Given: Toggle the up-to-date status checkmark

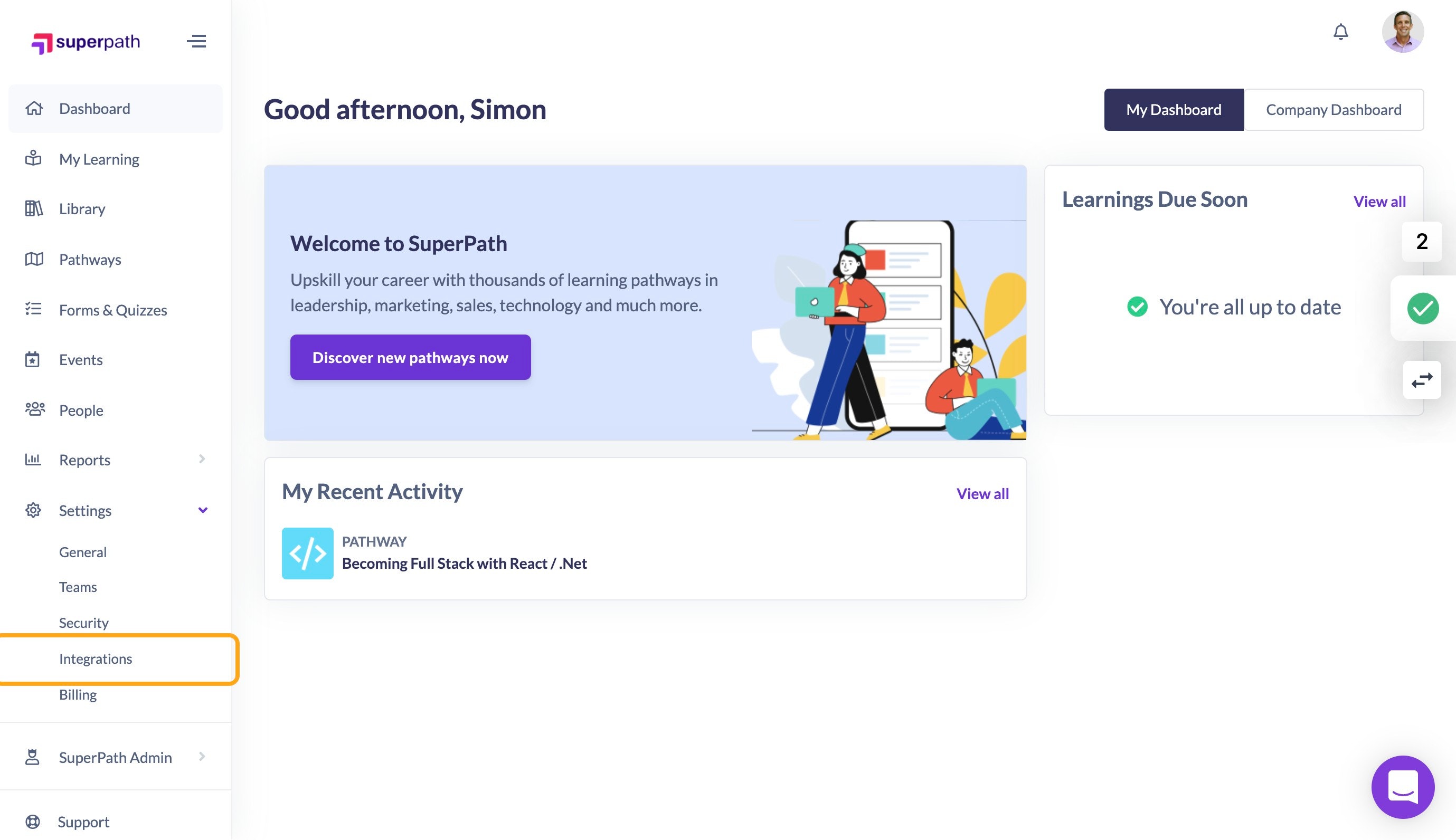Looking at the screenshot, I should point(1422,308).
